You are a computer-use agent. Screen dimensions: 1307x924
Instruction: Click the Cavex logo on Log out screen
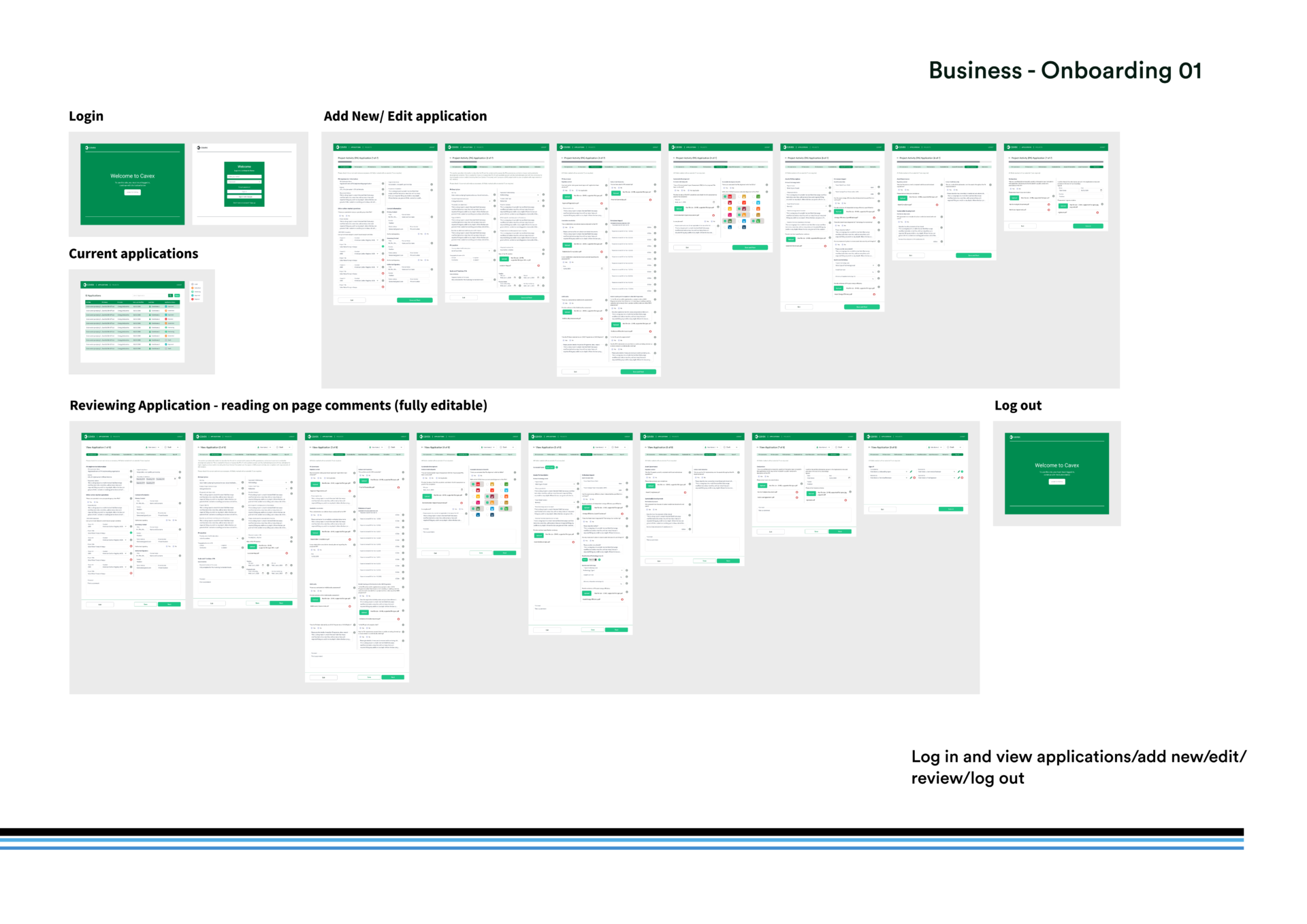coord(1012,437)
